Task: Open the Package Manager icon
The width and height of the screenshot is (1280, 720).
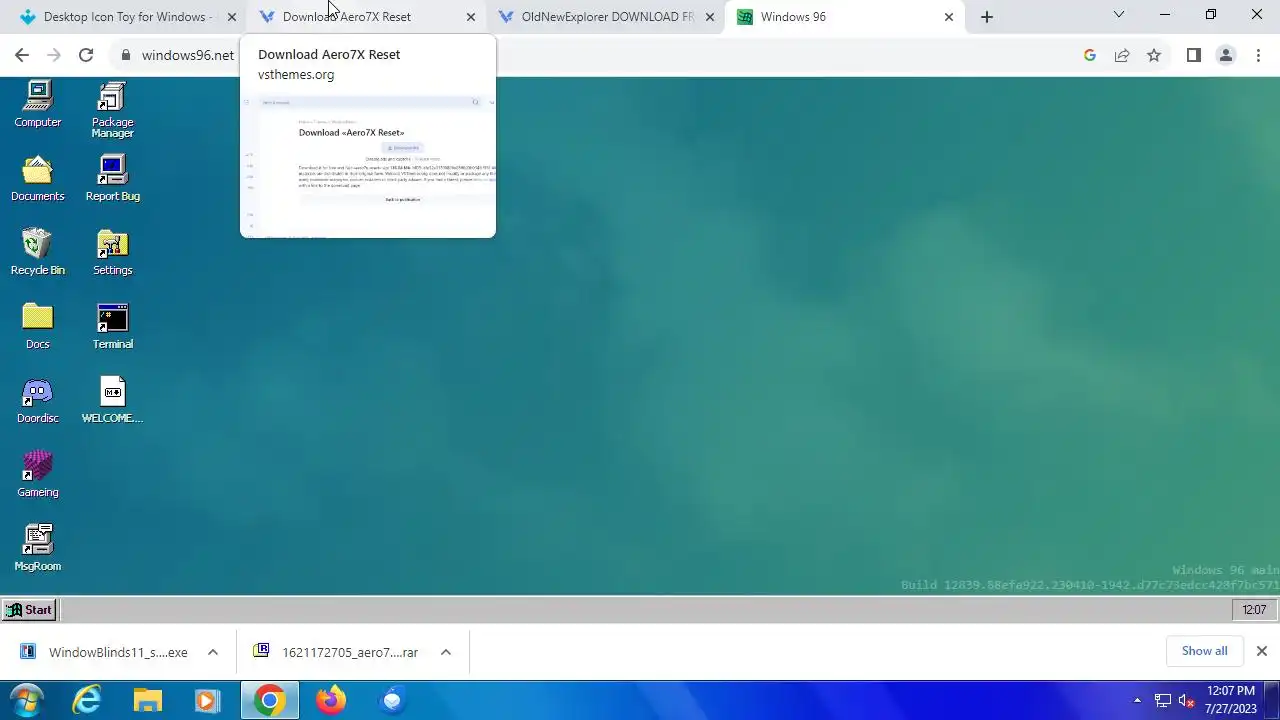Action: (x=112, y=110)
